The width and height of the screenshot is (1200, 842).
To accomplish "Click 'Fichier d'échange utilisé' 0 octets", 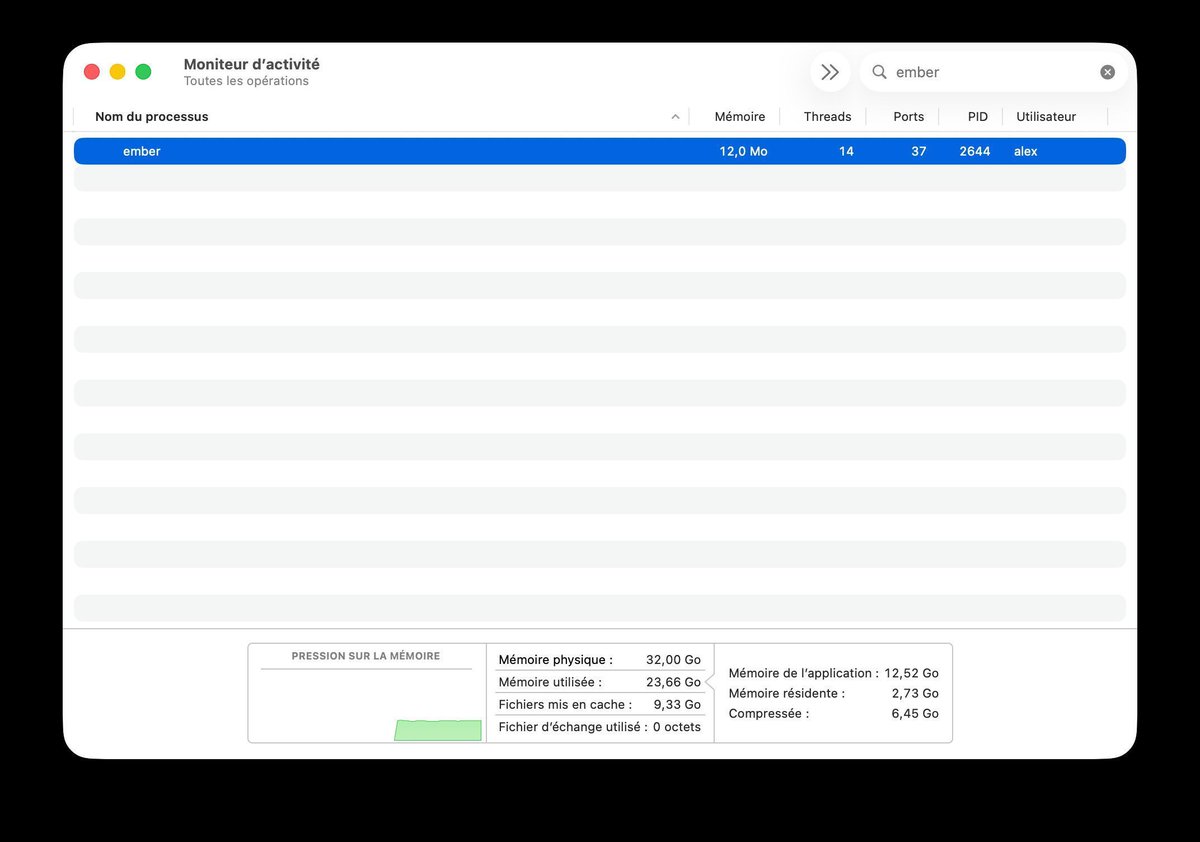I will click(x=677, y=727).
